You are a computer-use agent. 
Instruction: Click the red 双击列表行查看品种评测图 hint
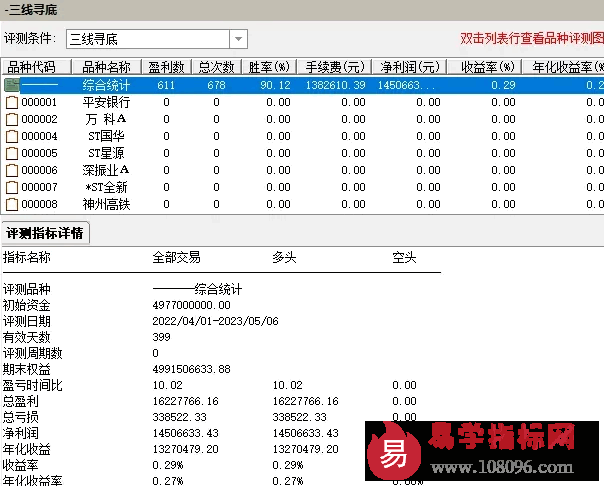tap(532, 38)
